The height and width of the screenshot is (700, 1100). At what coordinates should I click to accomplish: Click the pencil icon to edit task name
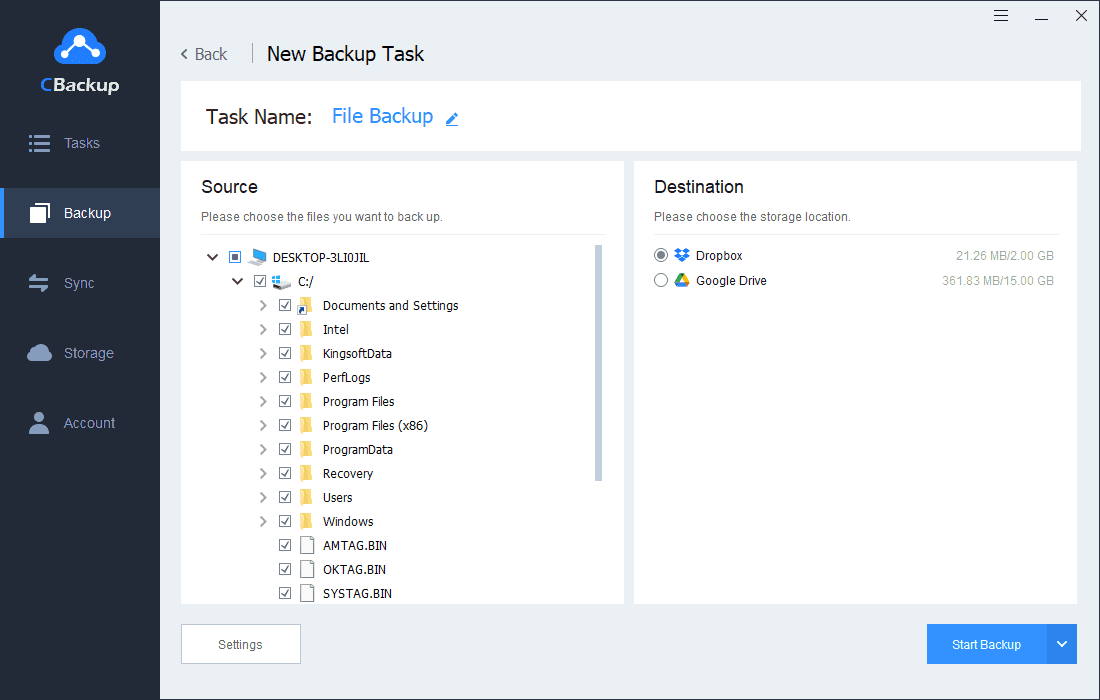(452, 119)
